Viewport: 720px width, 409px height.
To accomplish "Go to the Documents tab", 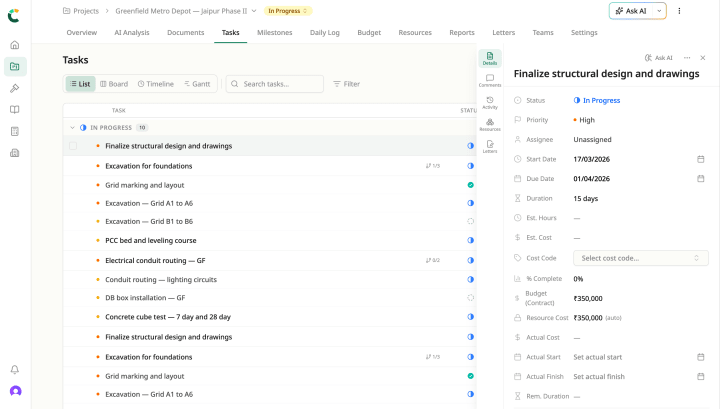I will 186,33.
